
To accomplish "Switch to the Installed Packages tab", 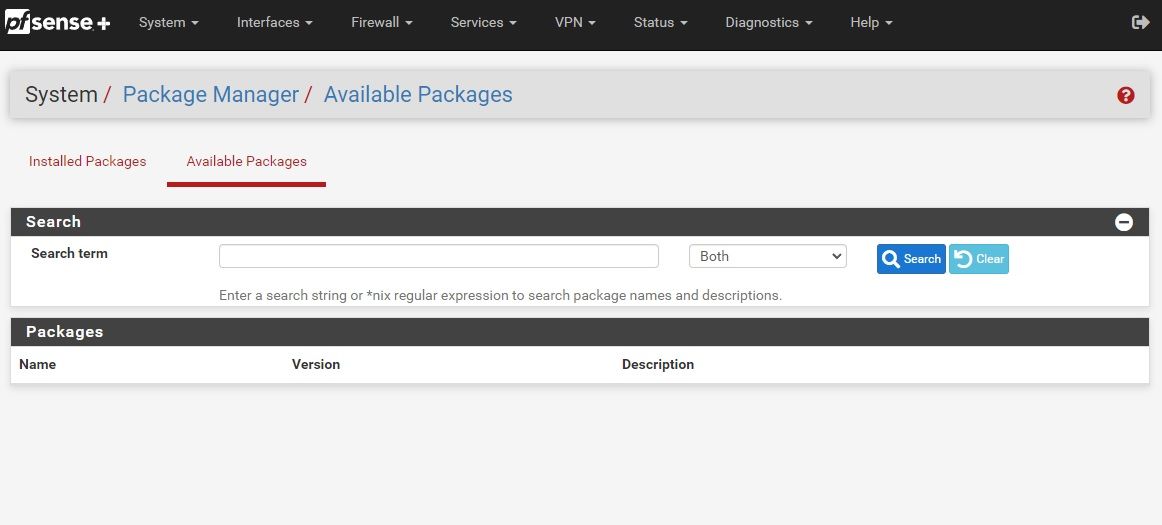I will (87, 161).
